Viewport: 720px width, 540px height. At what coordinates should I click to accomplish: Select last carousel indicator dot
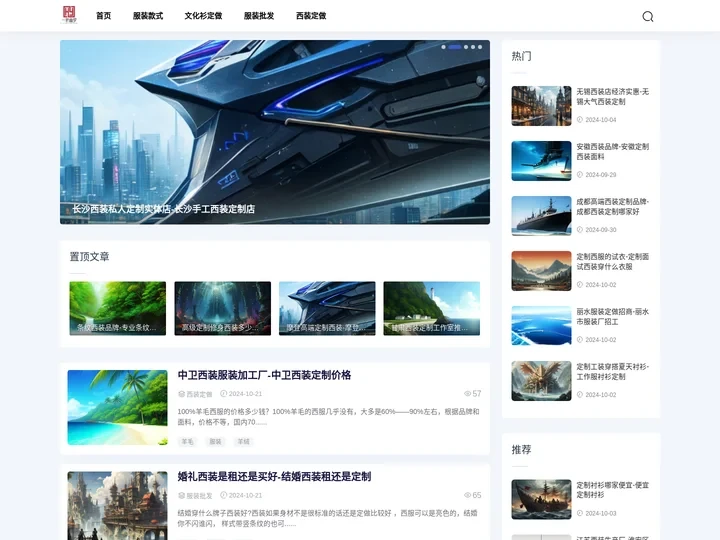pos(480,47)
